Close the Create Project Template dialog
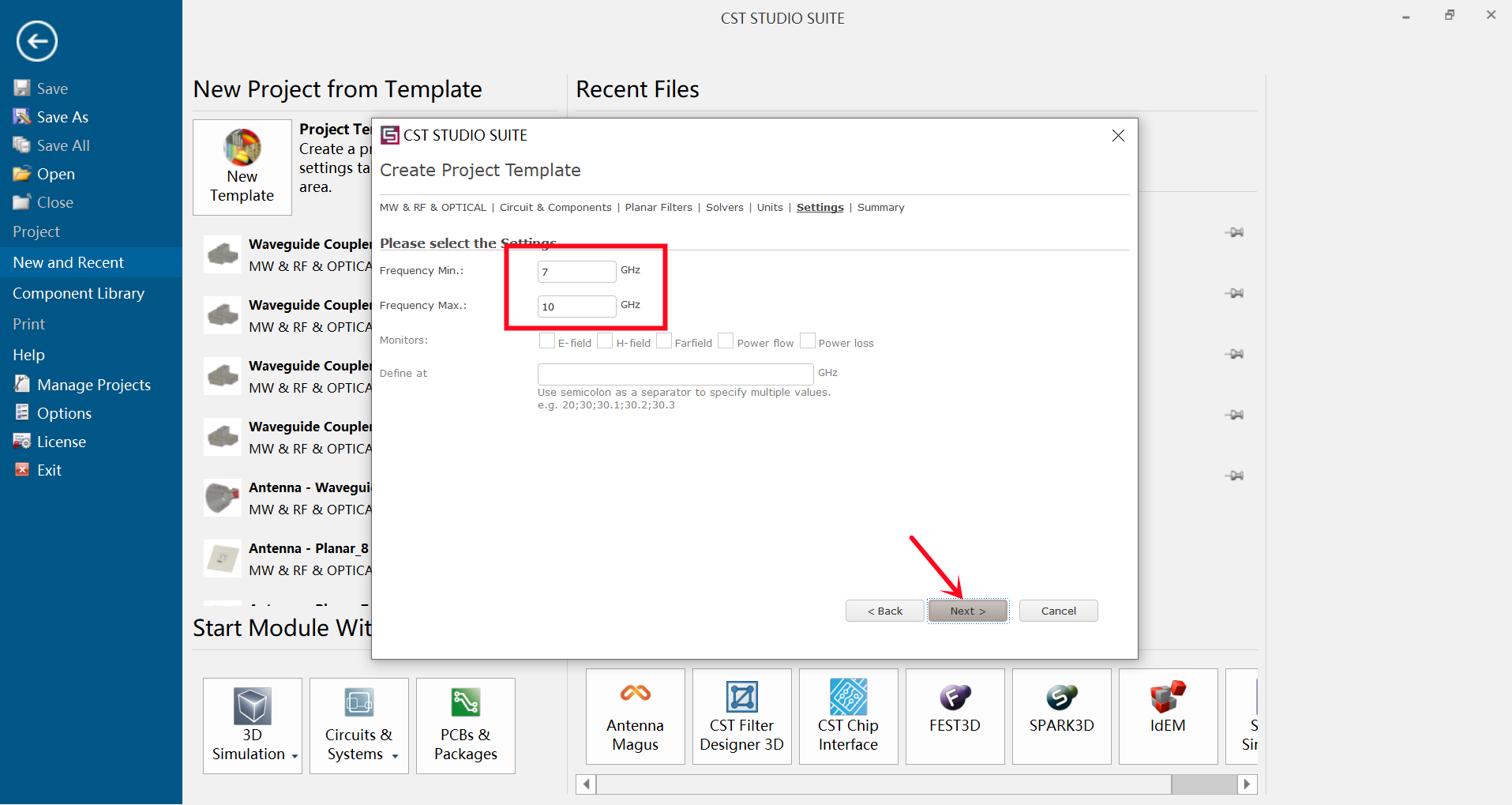Image resolution: width=1512 pixels, height=805 pixels. pyautogui.click(x=1118, y=136)
